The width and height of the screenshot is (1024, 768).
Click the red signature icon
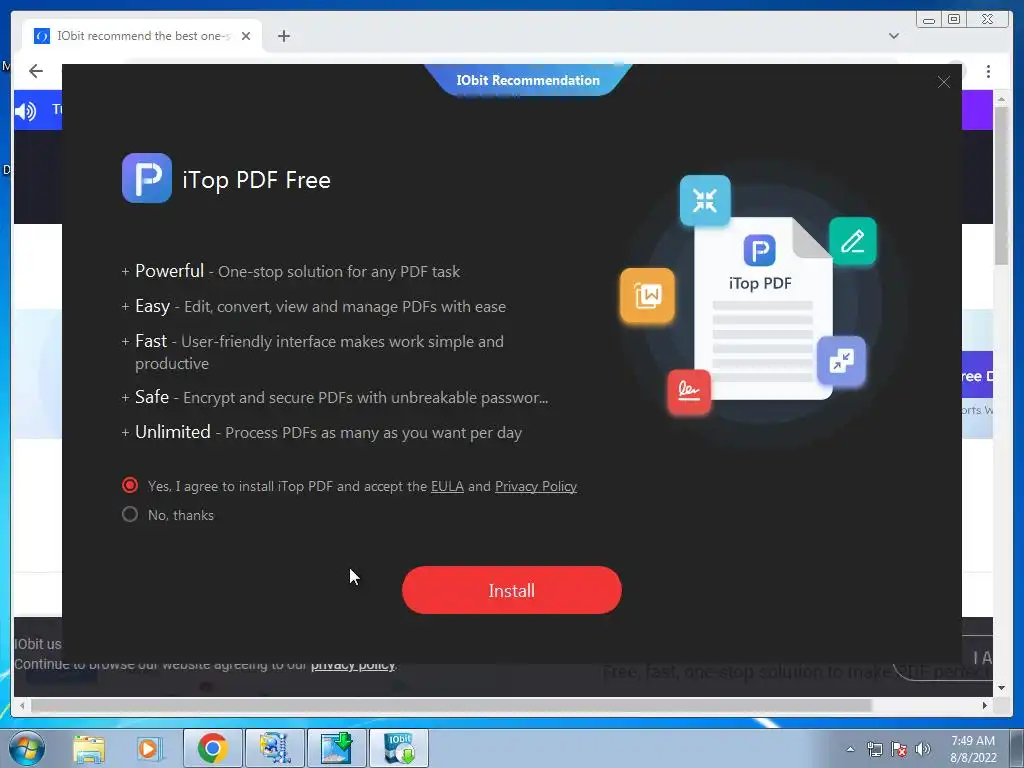coord(689,392)
